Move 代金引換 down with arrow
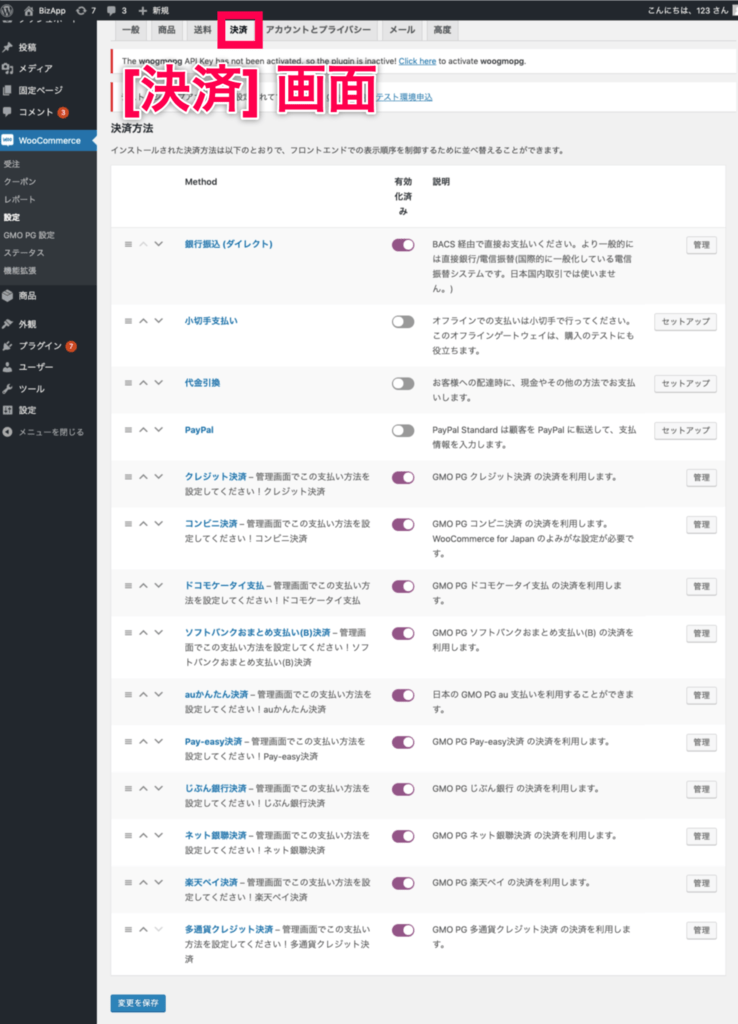The image size is (738, 1024). [159, 383]
